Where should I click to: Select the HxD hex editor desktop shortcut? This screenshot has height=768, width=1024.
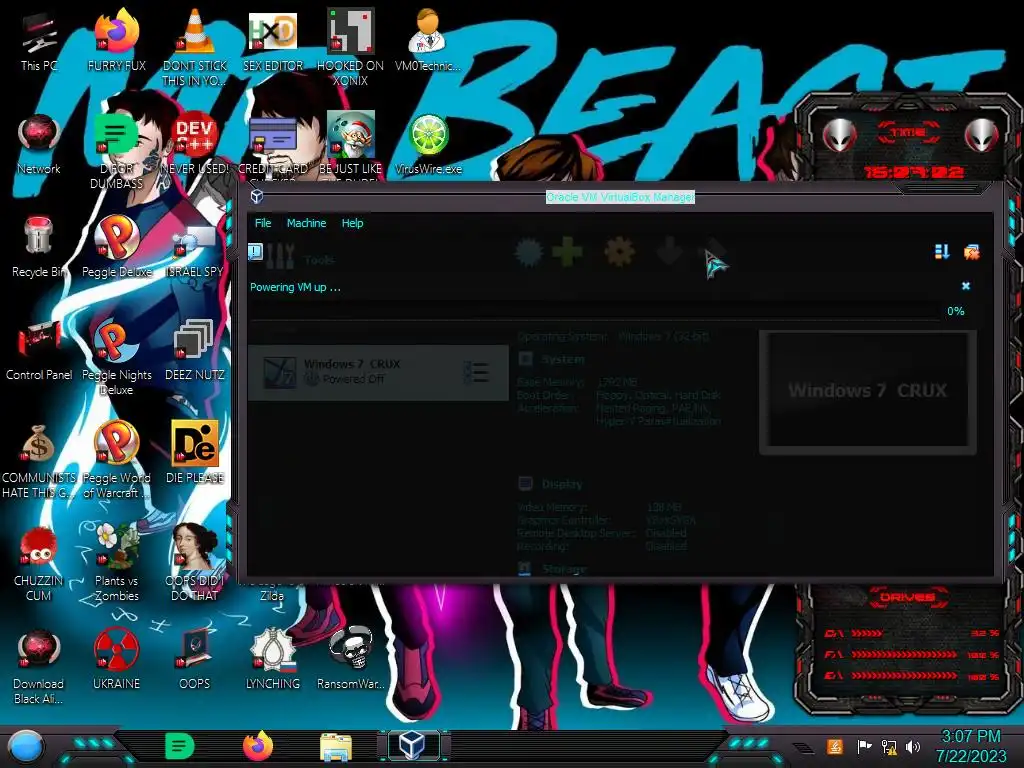273,42
